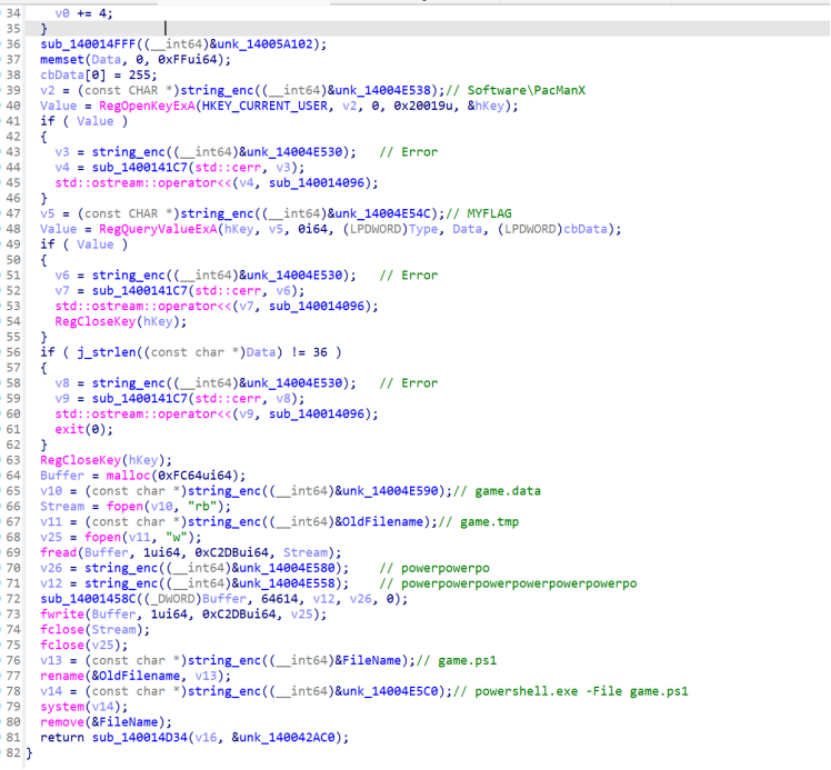Click the sub_140014FFF call on line 36
Image resolution: width=831 pixels, height=770 pixels.
88,44
